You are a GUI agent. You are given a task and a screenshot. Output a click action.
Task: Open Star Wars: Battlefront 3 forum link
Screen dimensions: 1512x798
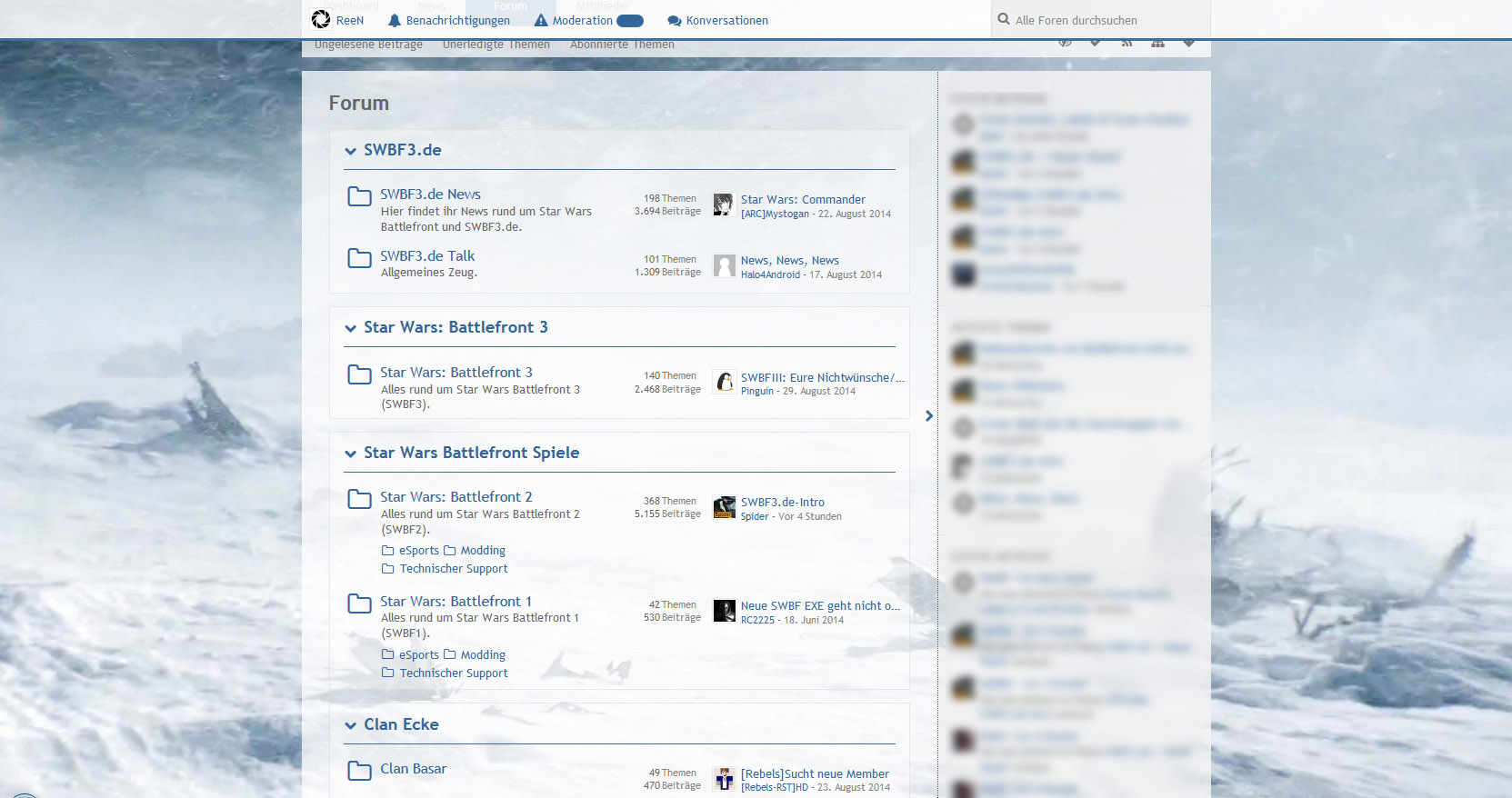click(x=456, y=373)
